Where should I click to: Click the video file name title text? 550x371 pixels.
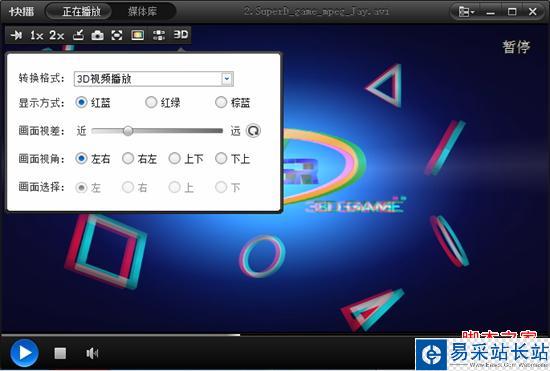click(x=317, y=11)
